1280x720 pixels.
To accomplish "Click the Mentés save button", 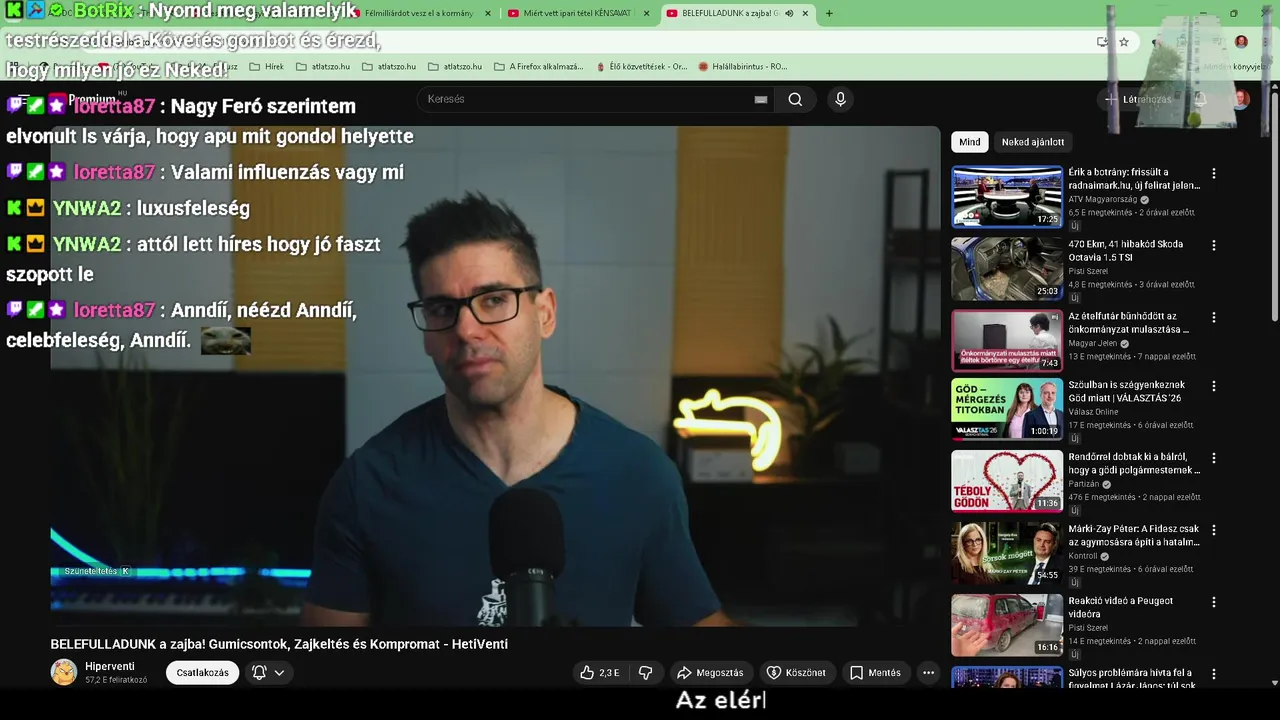I will [875, 673].
